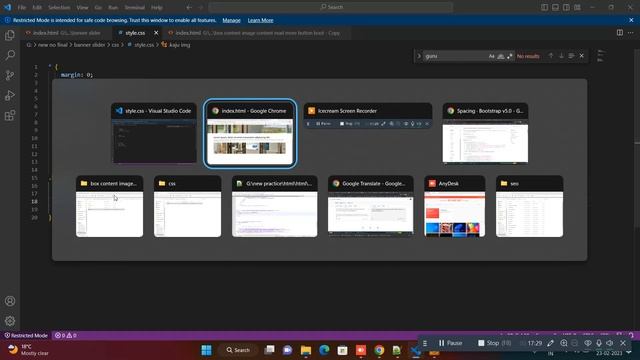Viewport: 640px width, 360px height.
Task: Switch to AnyDesk window thumbnail
Action: tap(455, 206)
